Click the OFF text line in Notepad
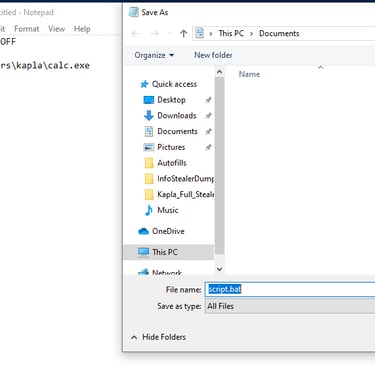 (x=8, y=42)
